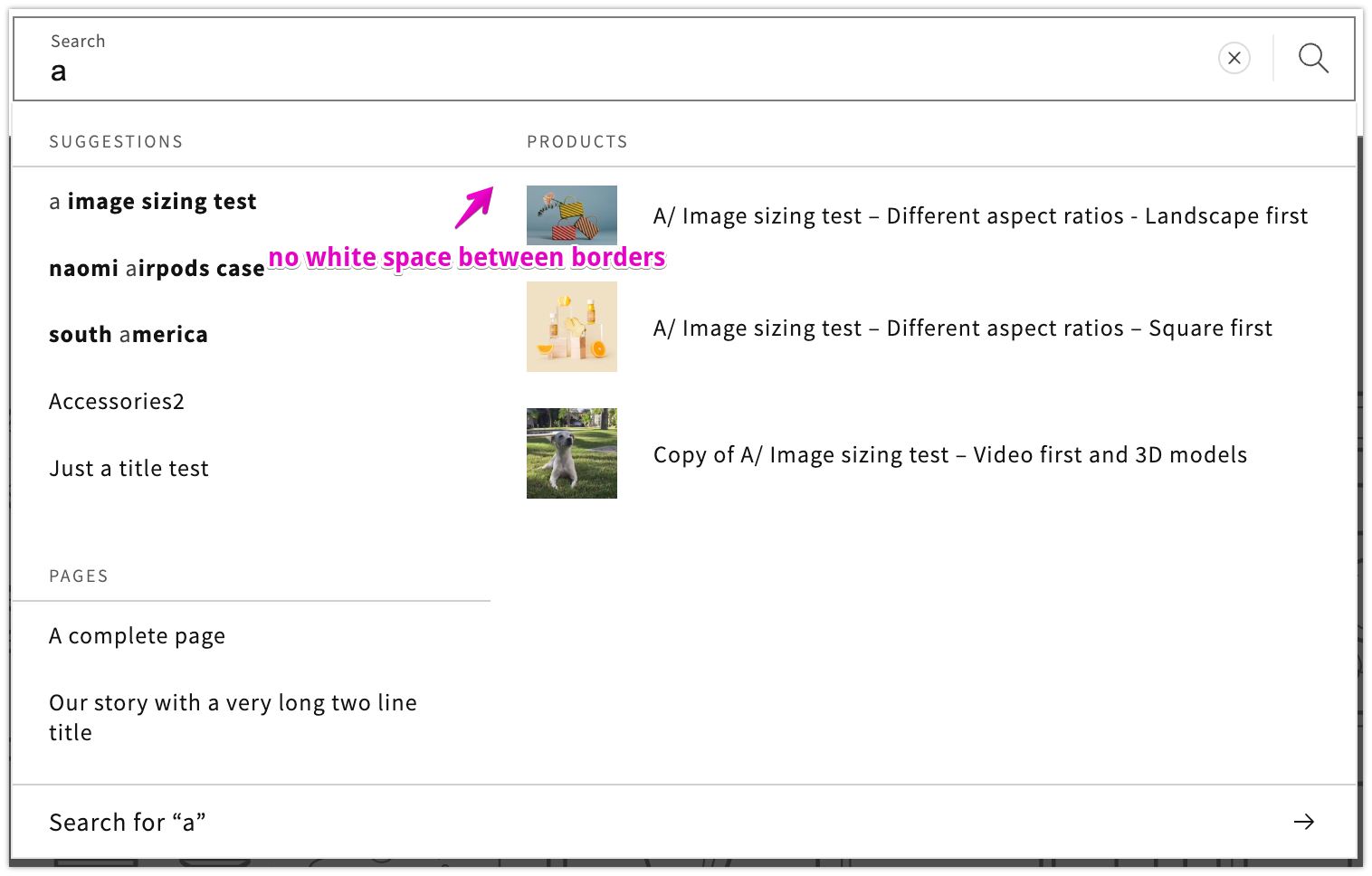1372x876 pixels.
Task: Click the PAGES section heading
Action: (79, 576)
